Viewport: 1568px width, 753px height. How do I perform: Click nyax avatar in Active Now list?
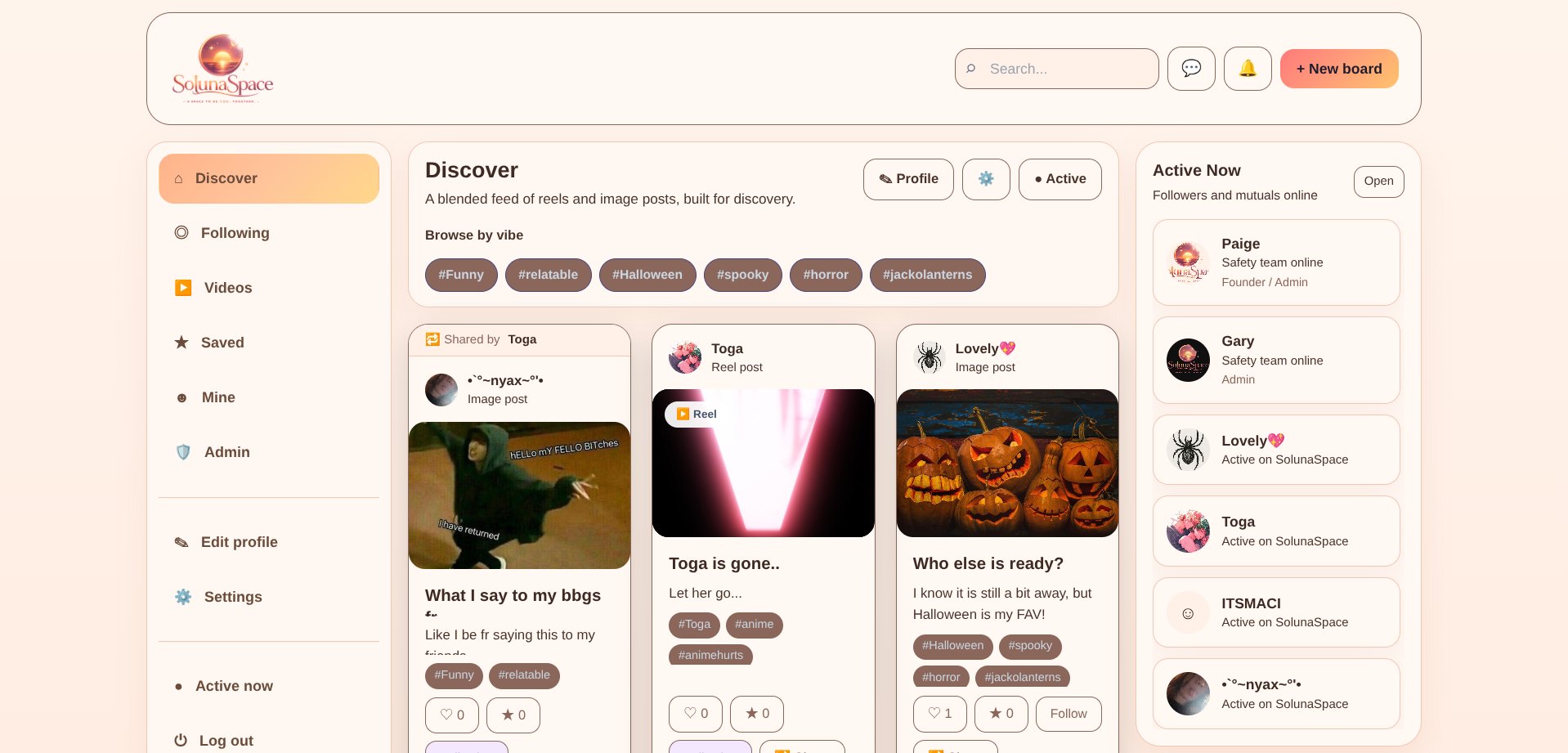click(x=1188, y=693)
